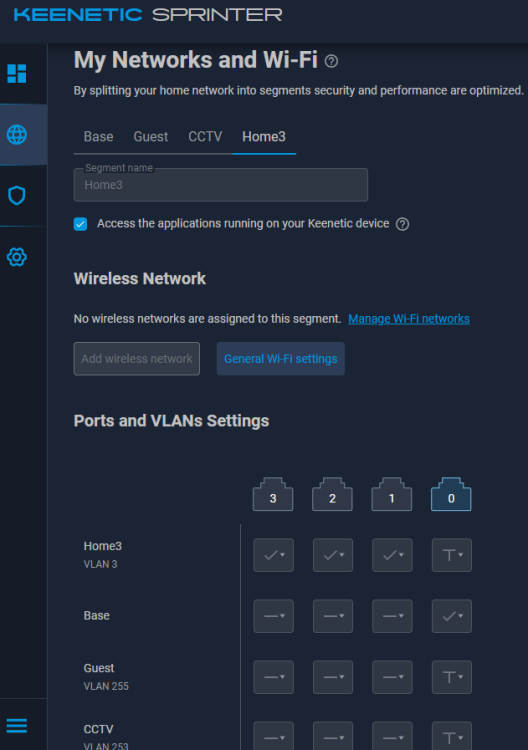
Task: Open the gear Management icon in sidebar
Action: tap(17, 257)
